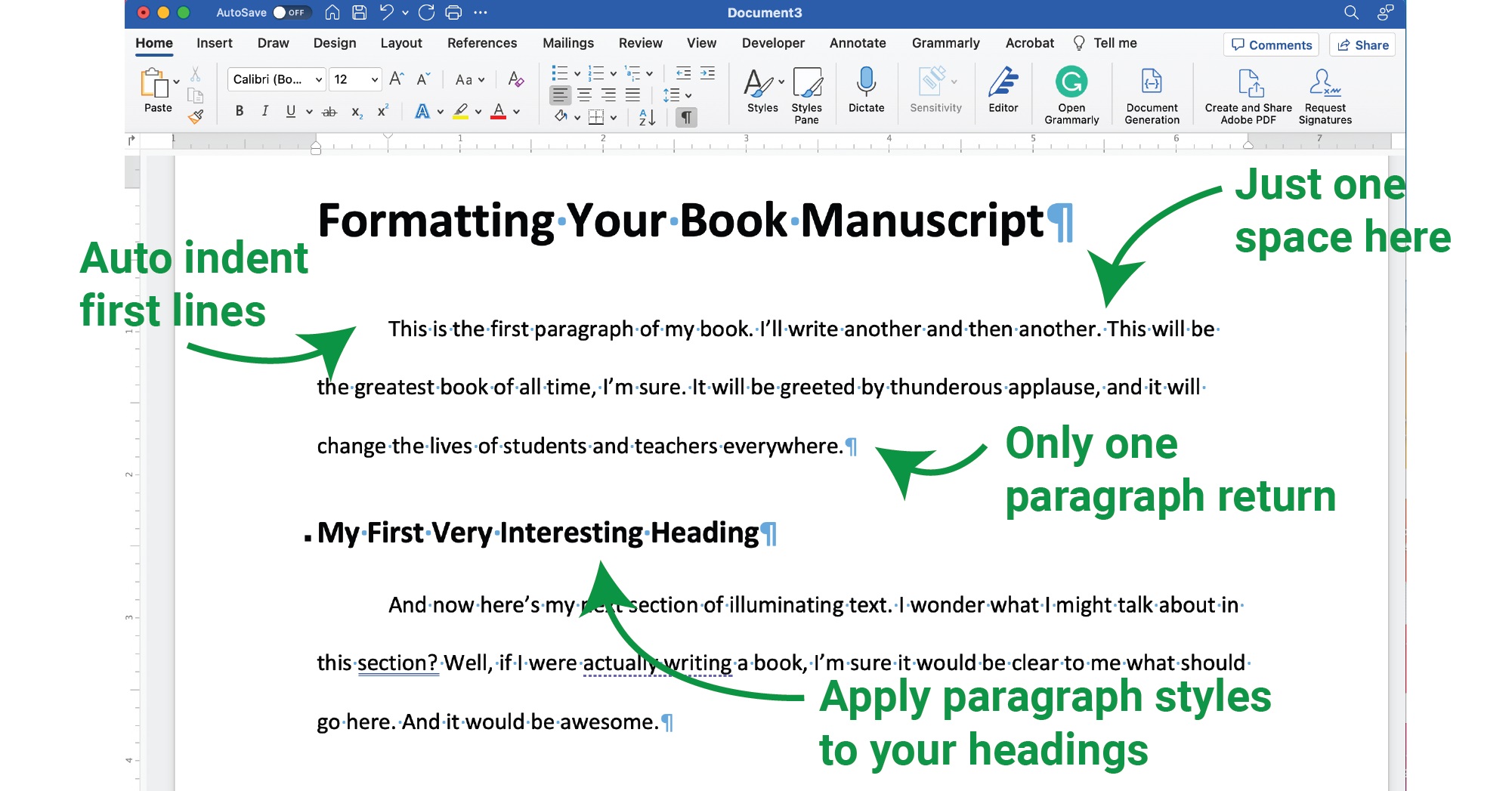
Task: Increase indent of paragraph
Action: (707, 73)
